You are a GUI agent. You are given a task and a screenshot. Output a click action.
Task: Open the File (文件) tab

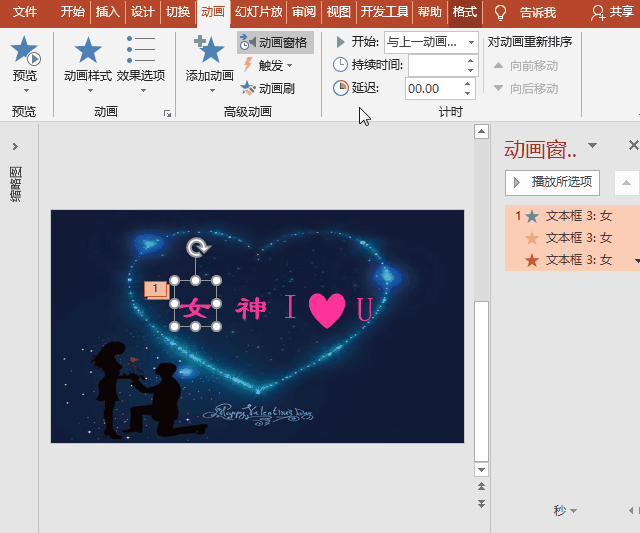25,12
